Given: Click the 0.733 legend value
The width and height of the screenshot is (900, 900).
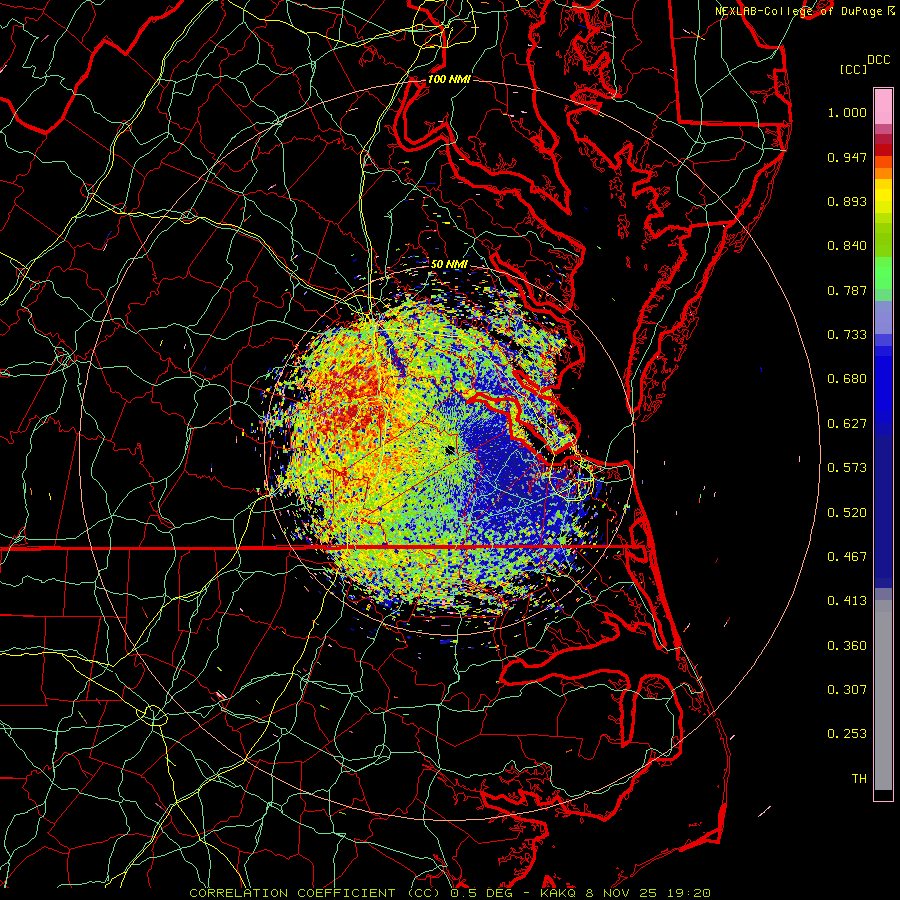Looking at the screenshot, I should (x=847, y=335).
